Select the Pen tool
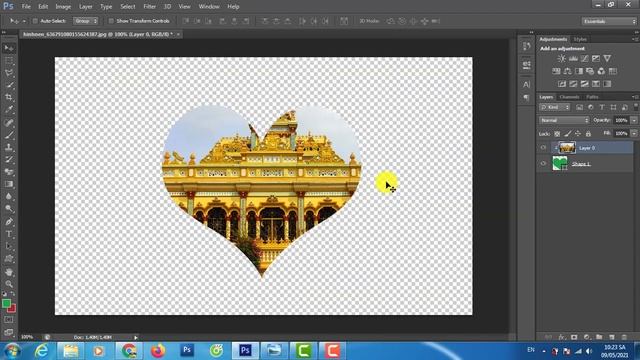The width and height of the screenshot is (640, 360). click(9, 222)
